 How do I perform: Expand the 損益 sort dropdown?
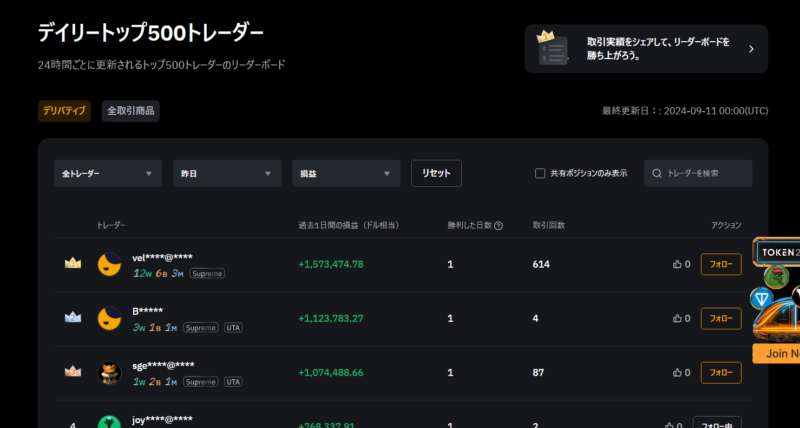pos(346,173)
